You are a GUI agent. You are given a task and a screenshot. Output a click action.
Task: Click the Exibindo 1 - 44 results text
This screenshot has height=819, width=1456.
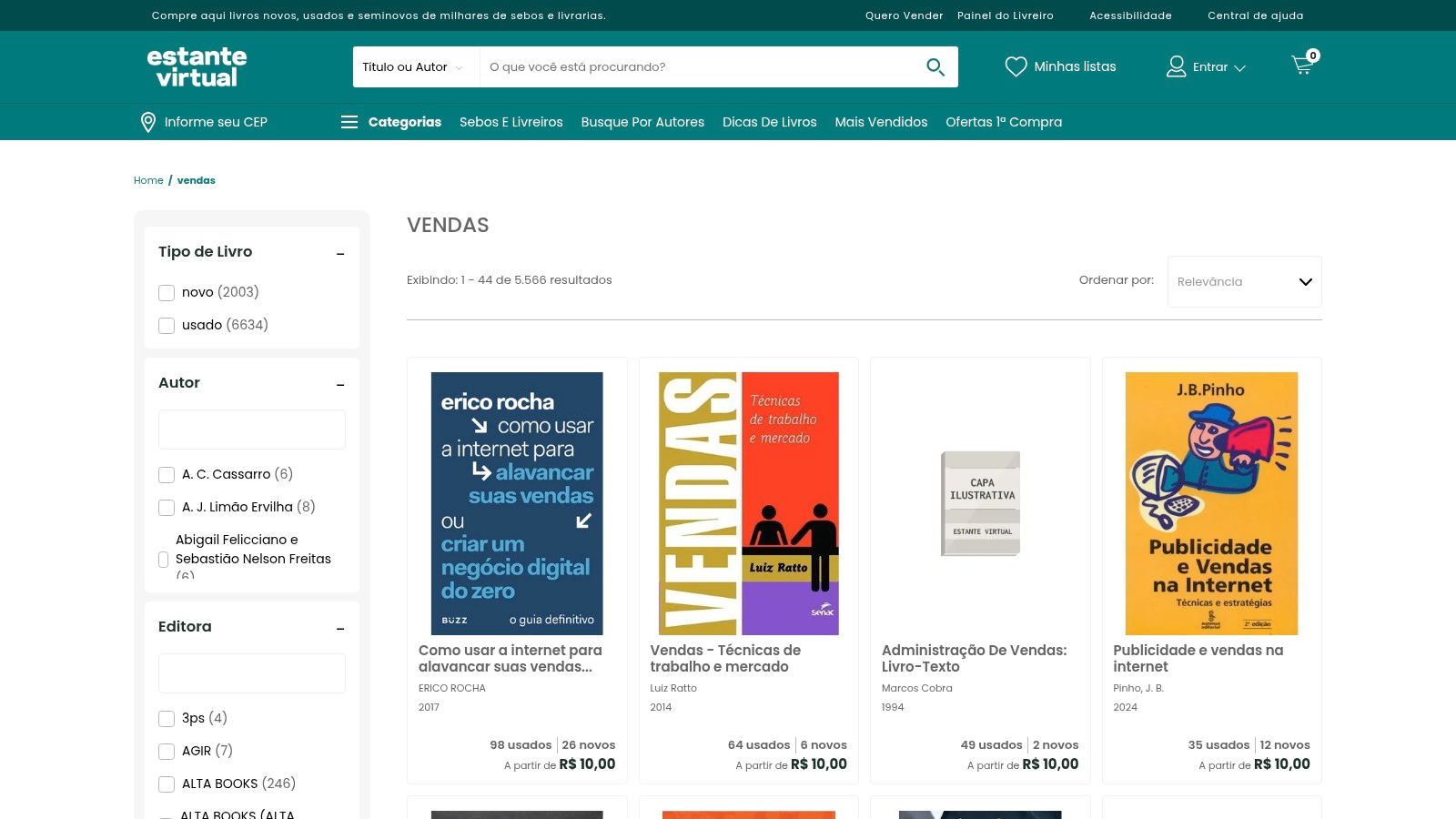(x=510, y=280)
